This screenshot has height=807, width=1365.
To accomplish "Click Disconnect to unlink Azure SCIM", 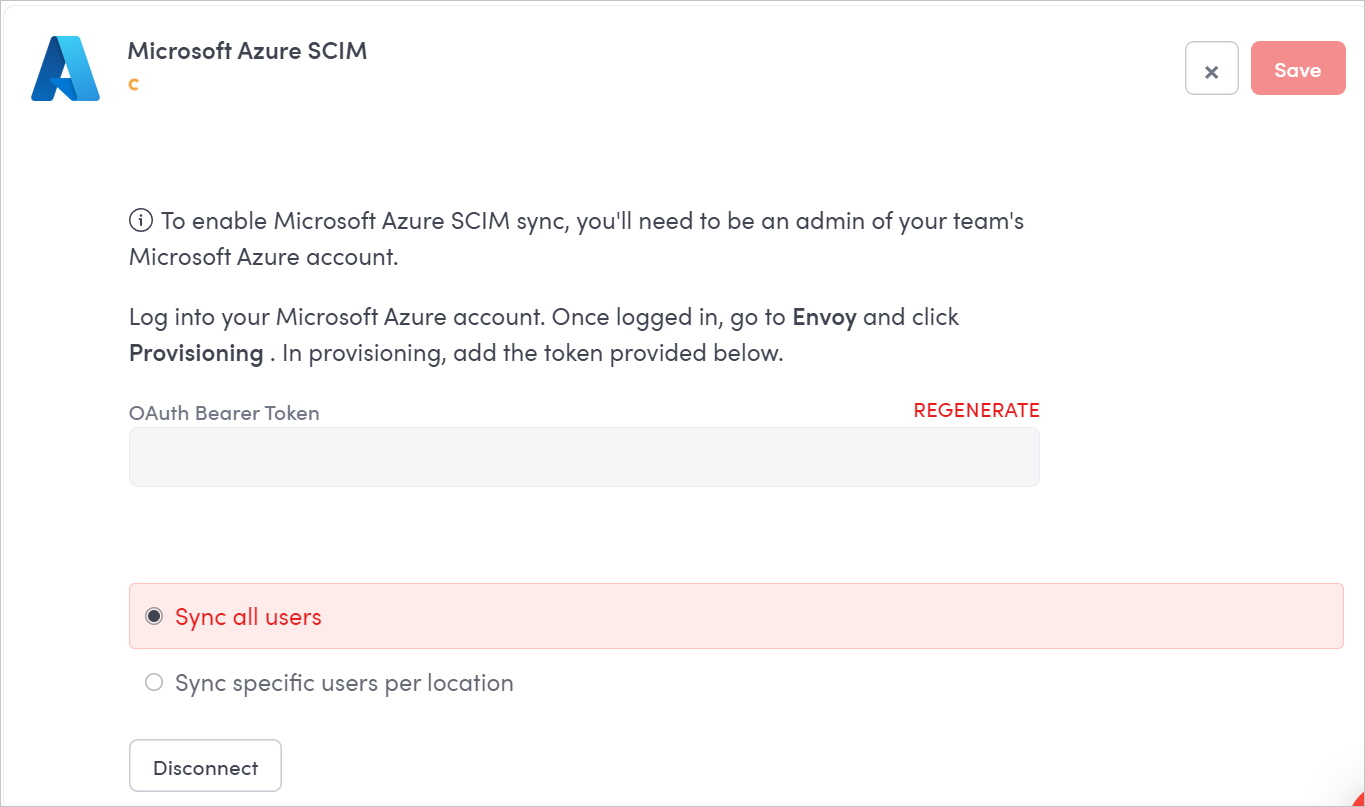I will pyautogui.click(x=204, y=766).
